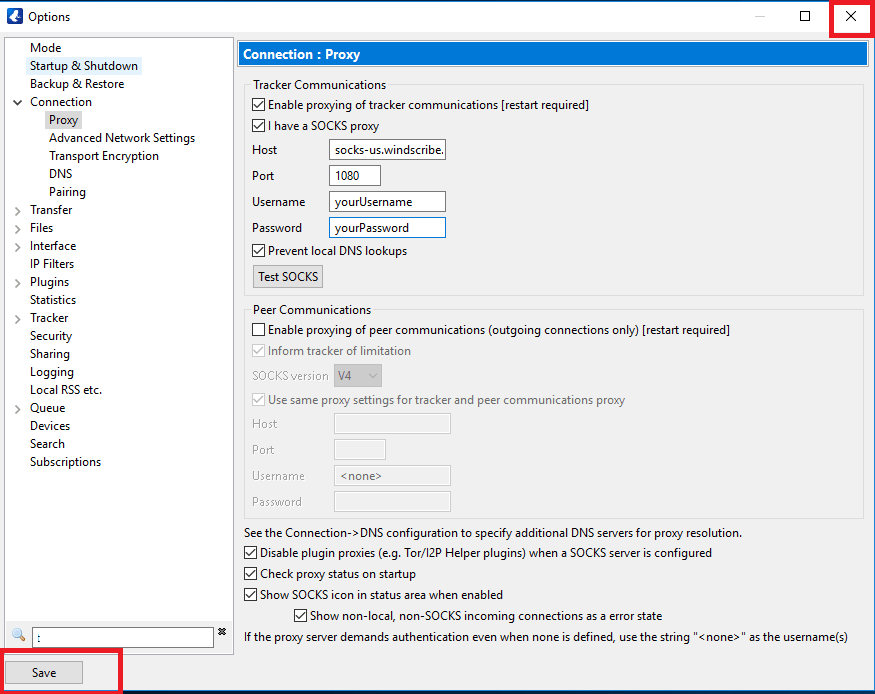Expand the Queue tree node
Image resolution: width=875 pixels, height=694 pixels.
18,409
